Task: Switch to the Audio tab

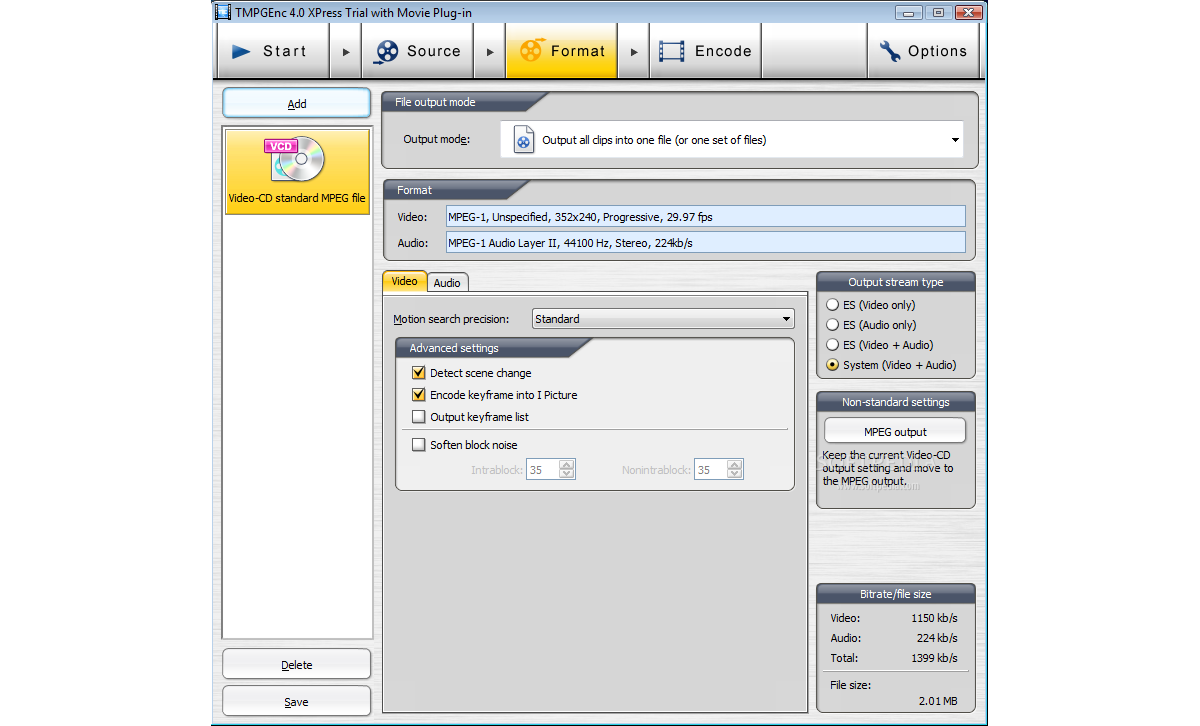Action: (x=447, y=283)
